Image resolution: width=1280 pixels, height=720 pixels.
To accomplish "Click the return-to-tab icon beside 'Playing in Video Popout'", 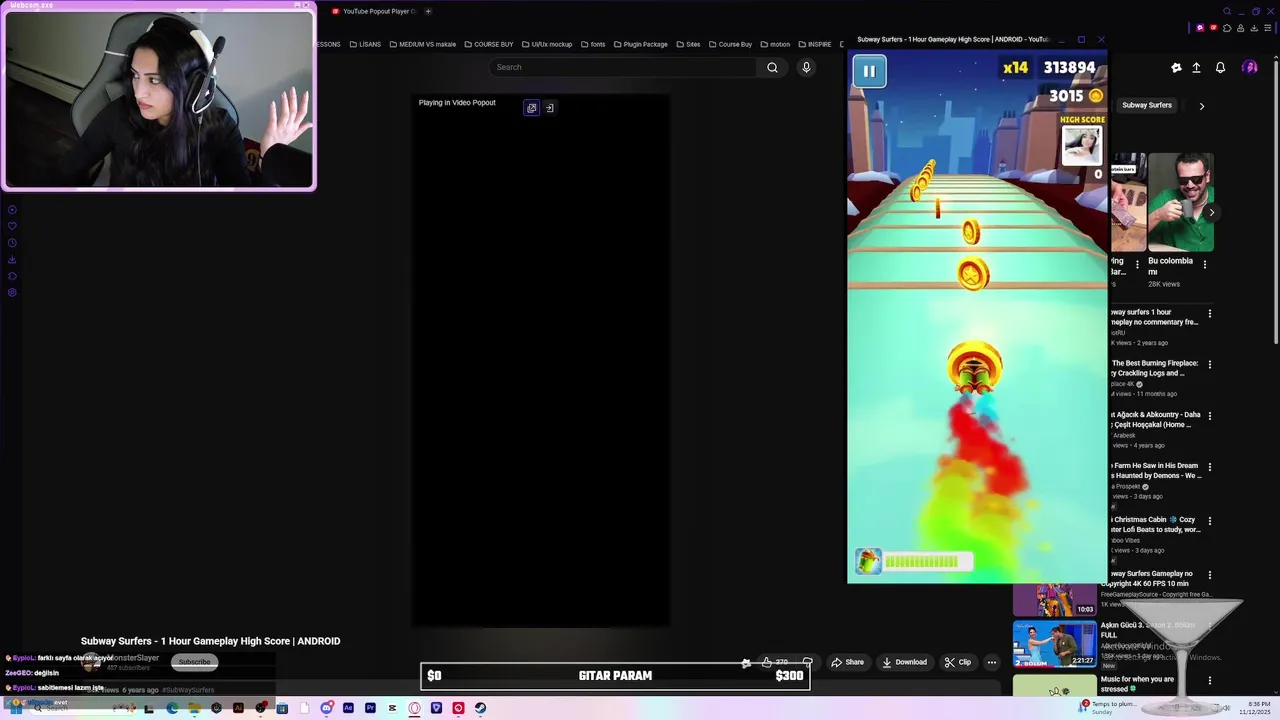I will point(549,108).
